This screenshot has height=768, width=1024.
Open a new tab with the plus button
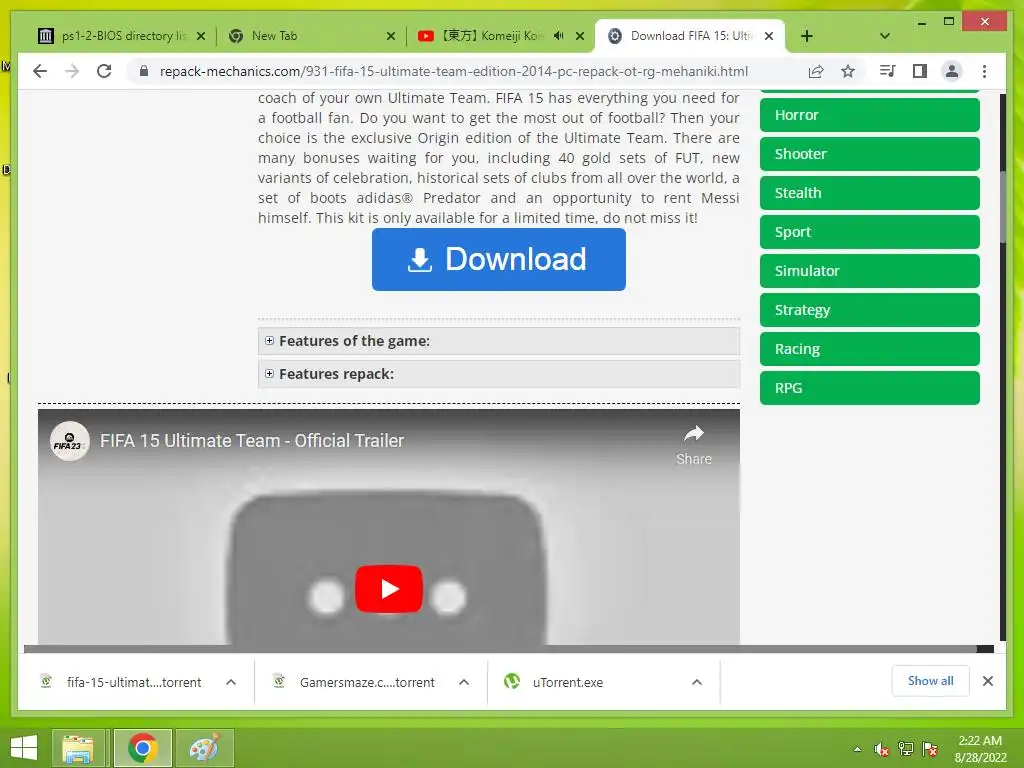pyautogui.click(x=807, y=36)
